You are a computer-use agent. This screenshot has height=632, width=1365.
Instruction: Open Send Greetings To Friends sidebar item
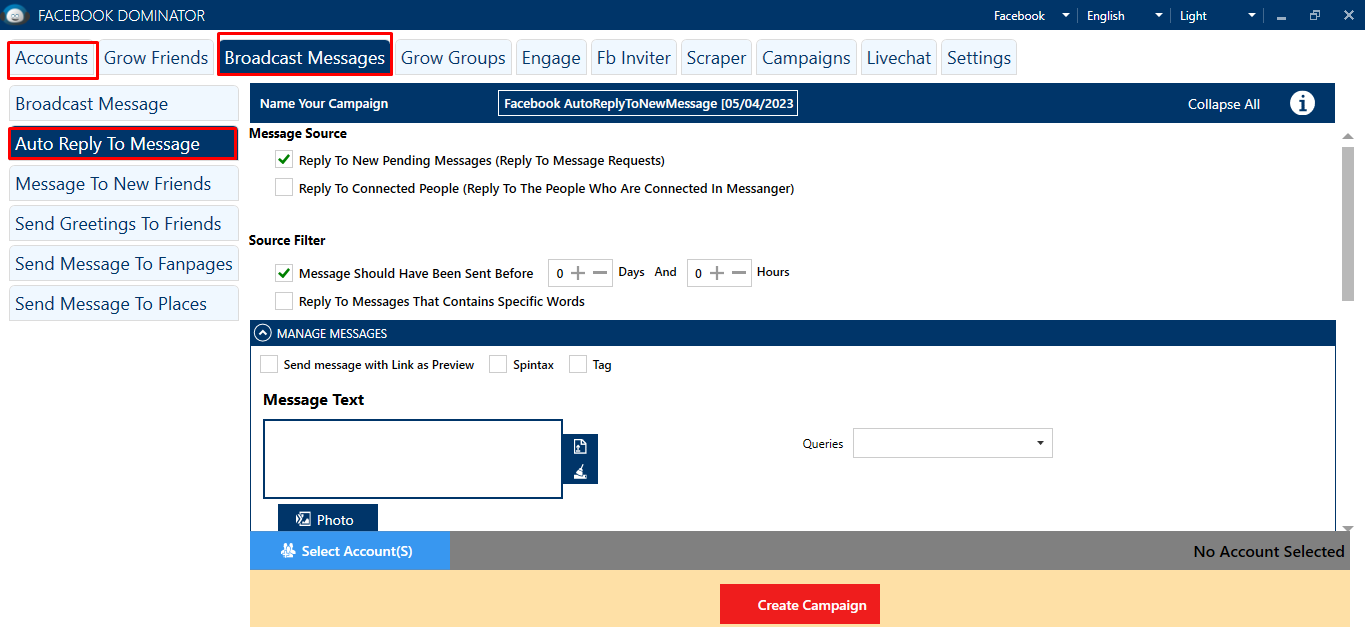pyautogui.click(x=124, y=224)
